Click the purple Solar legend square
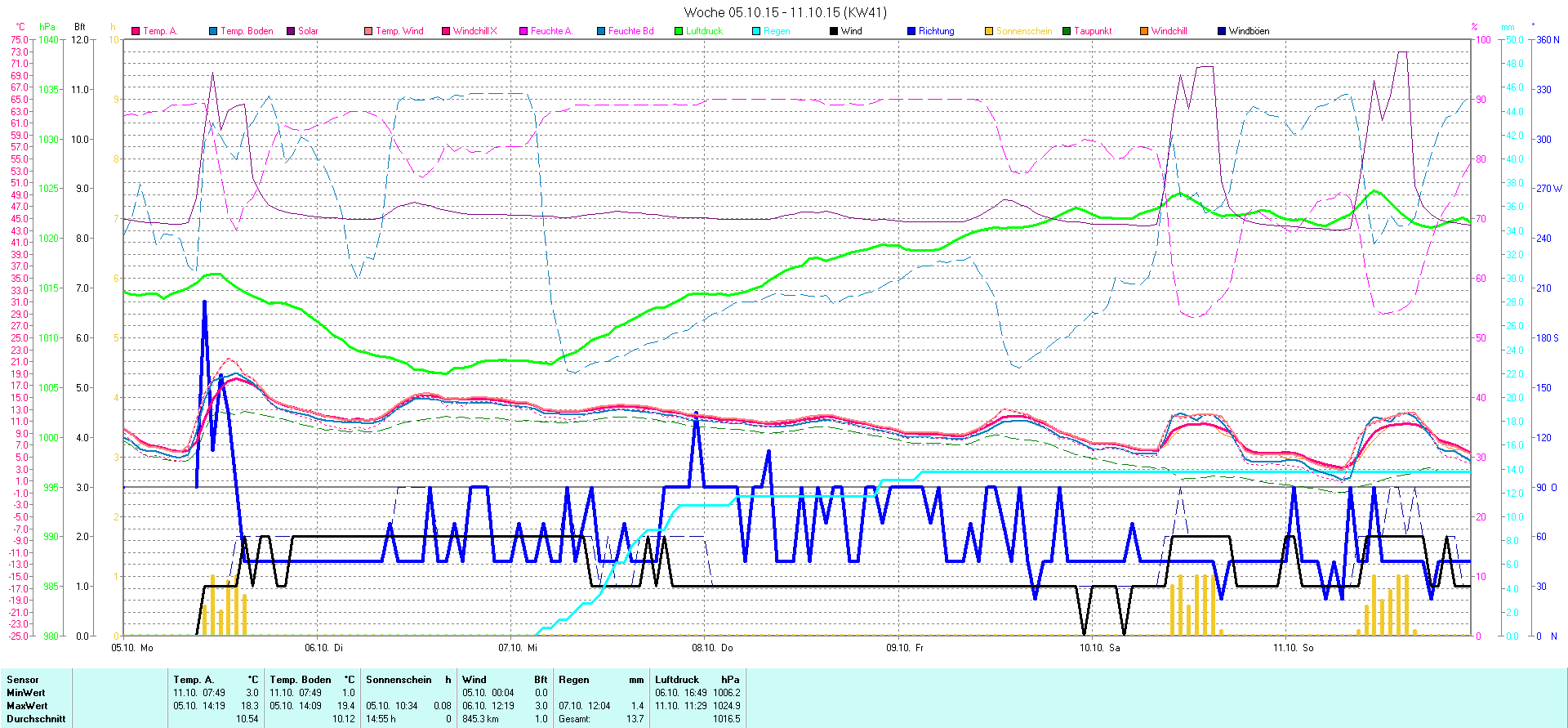Viewport: 1568px width, 728px height. (x=291, y=31)
